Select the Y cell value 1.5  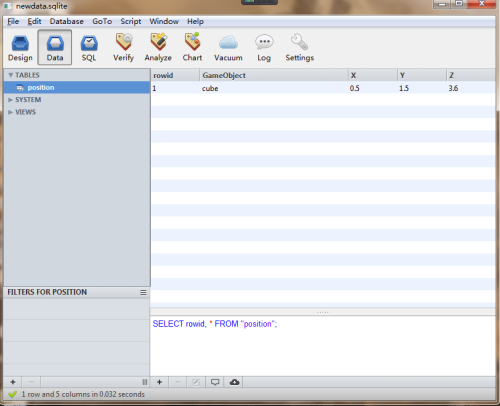coord(422,88)
